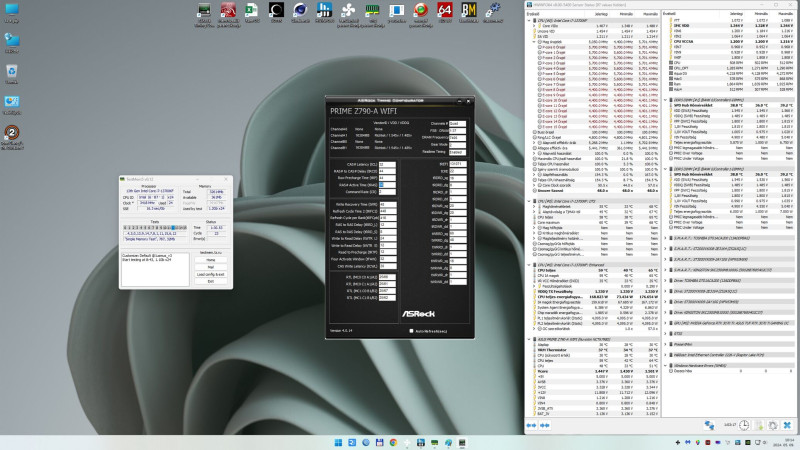Open the red icon next to Excel file
Screen dimensions: 800x450
(x=228, y=10)
